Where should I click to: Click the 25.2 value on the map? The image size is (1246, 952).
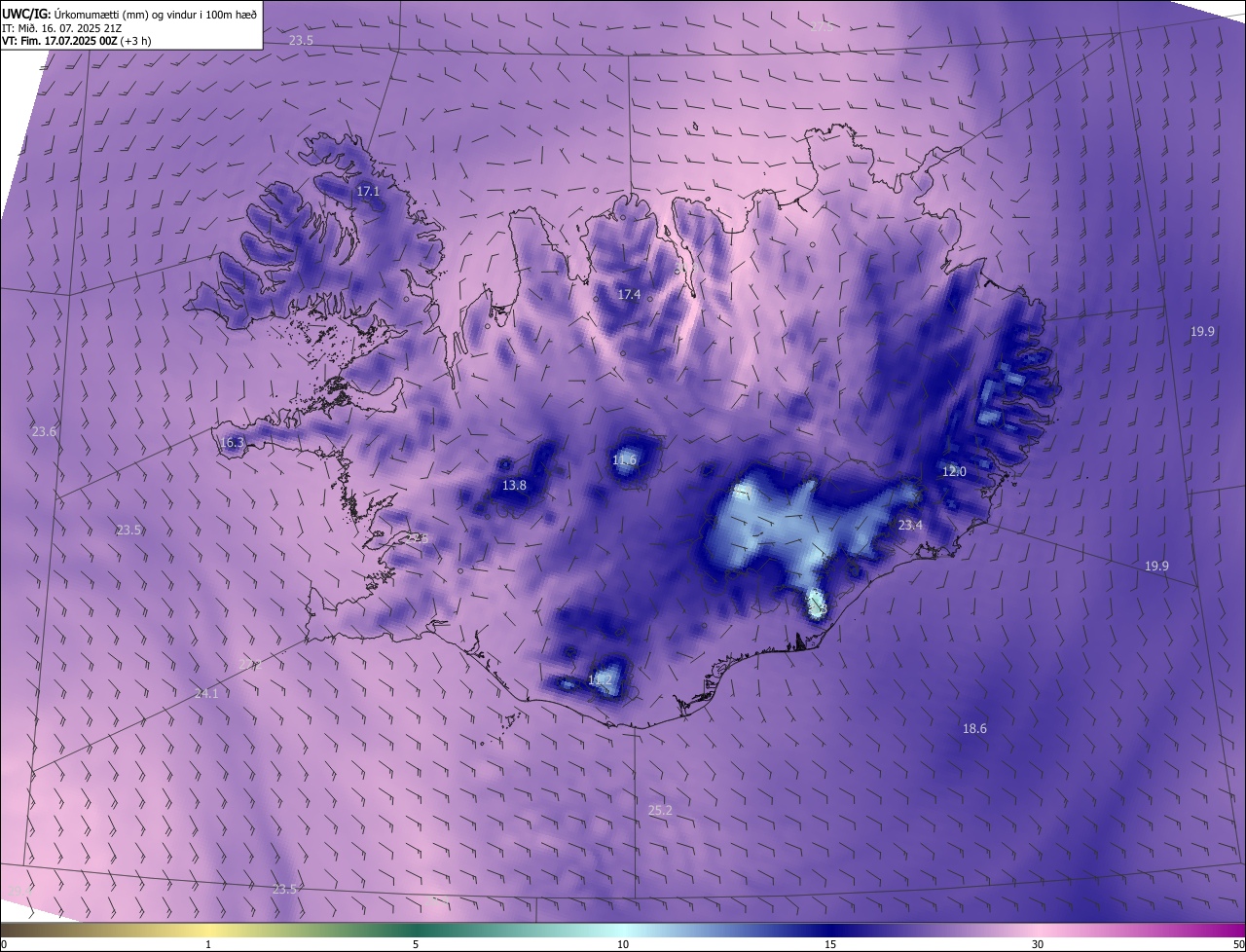(x=660, y=810)
